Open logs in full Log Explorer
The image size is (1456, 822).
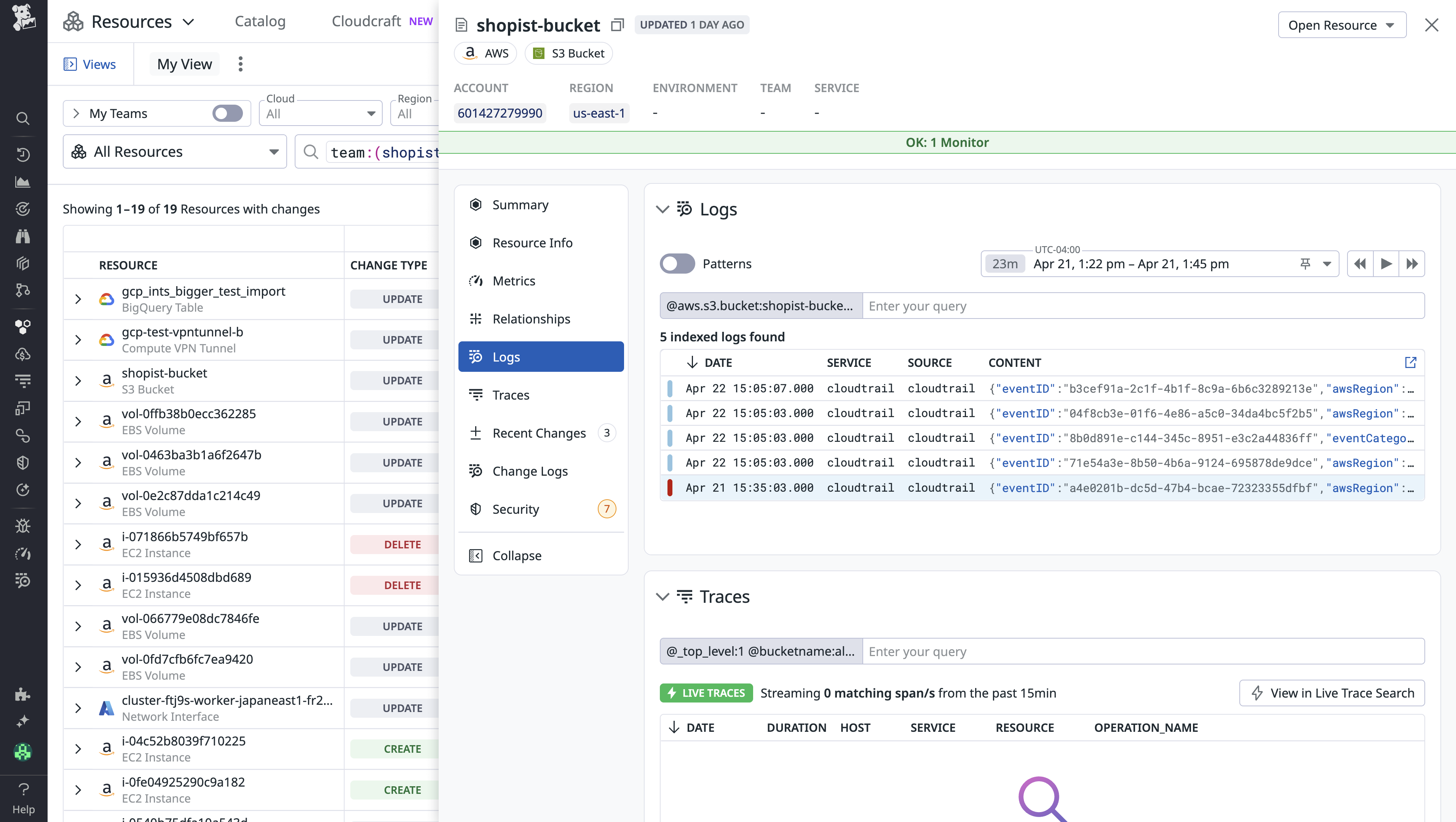[x=1410, y=363]
